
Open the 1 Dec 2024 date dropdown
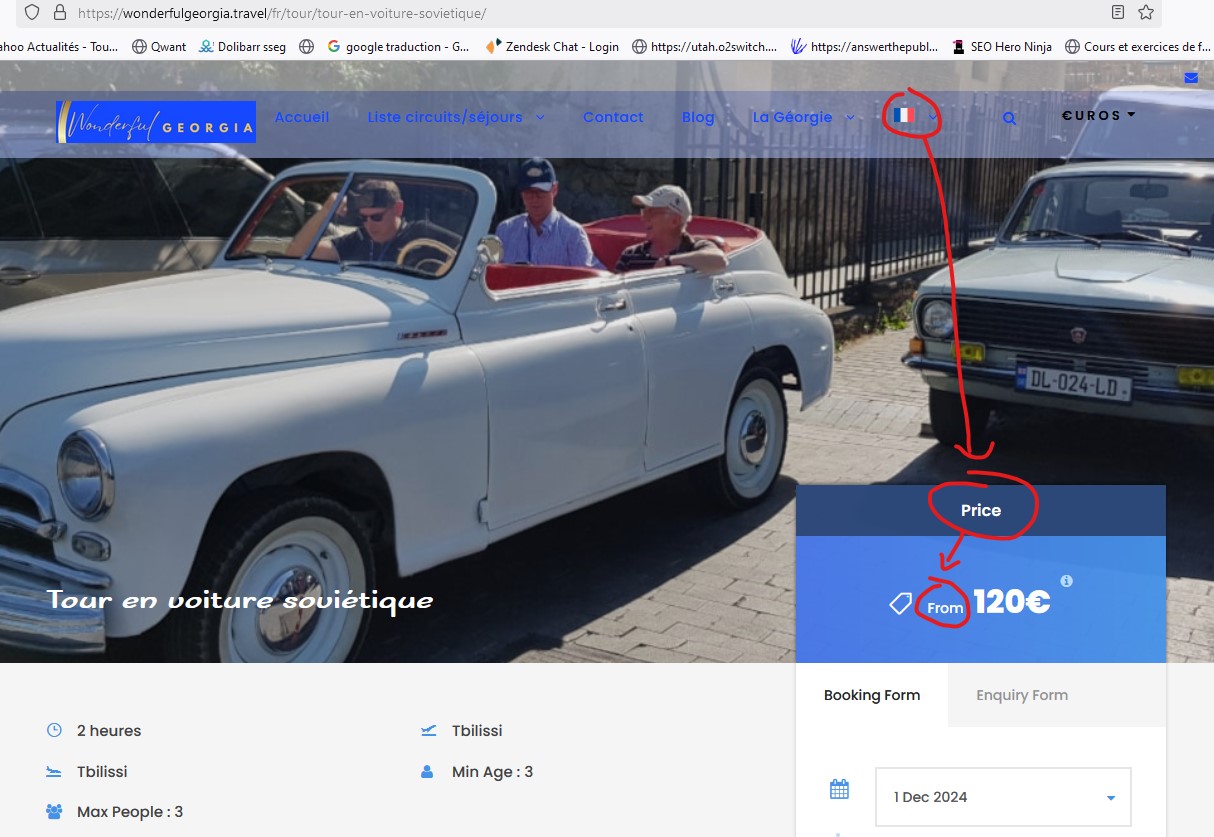1003,797
